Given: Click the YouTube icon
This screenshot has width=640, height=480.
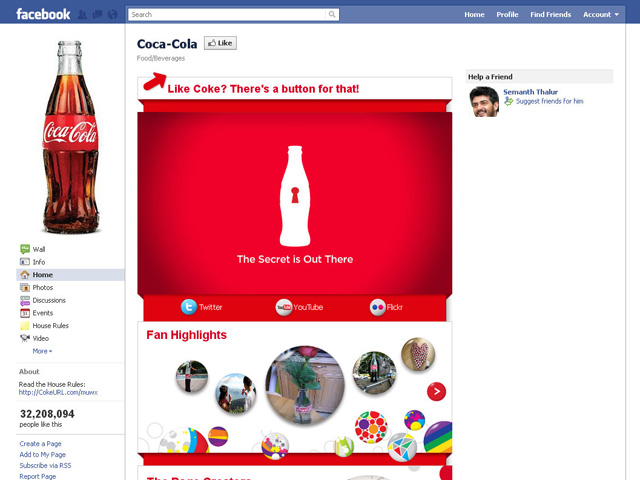Looking at the screenshot, I should point(284,307).
